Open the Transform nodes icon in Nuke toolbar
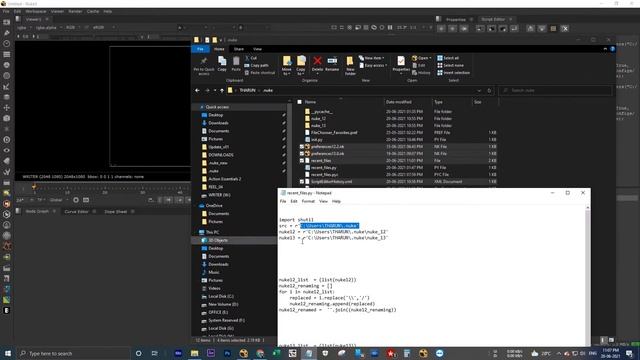The image size is (640, 360). pos(7,108)
